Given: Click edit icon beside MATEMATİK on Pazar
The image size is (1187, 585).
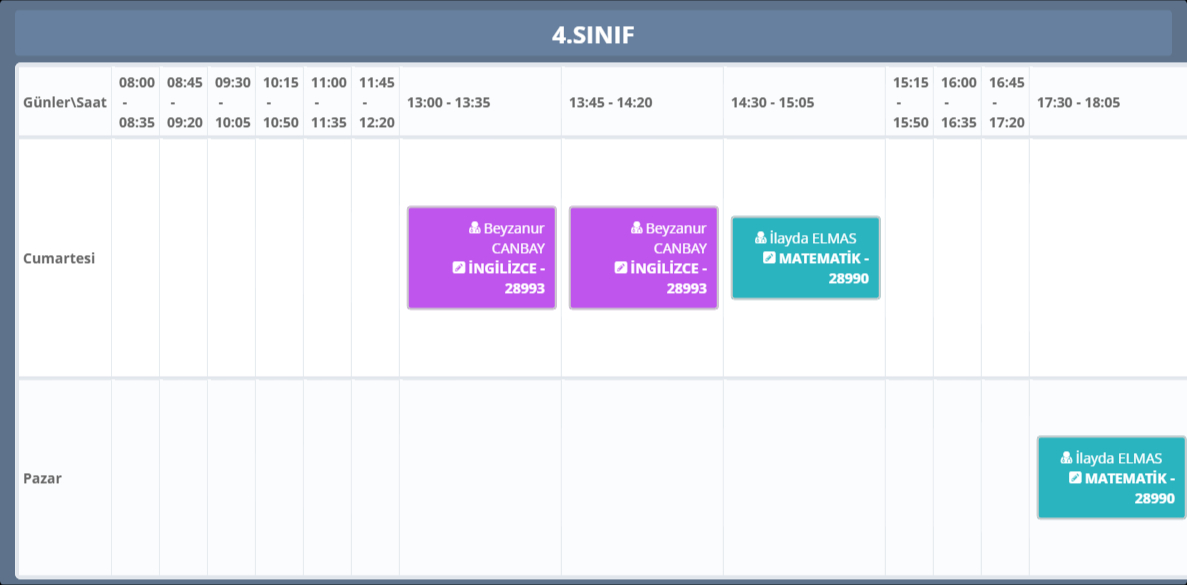Looking at the screenshot, I should coord(1075,478).
